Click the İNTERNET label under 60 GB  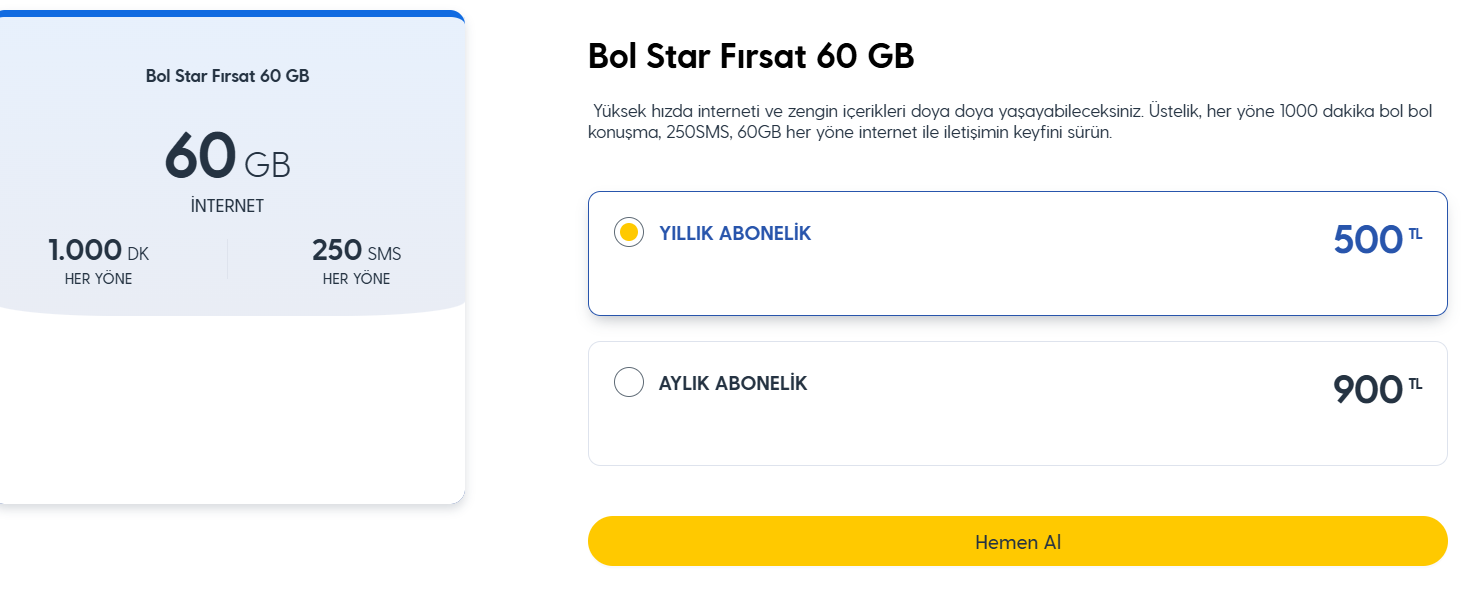tap(228, 206)
